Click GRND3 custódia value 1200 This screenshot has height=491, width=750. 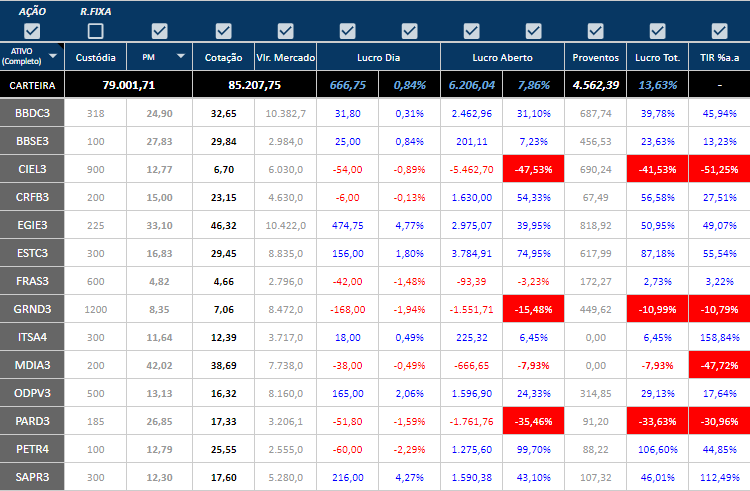coord(96,309)
